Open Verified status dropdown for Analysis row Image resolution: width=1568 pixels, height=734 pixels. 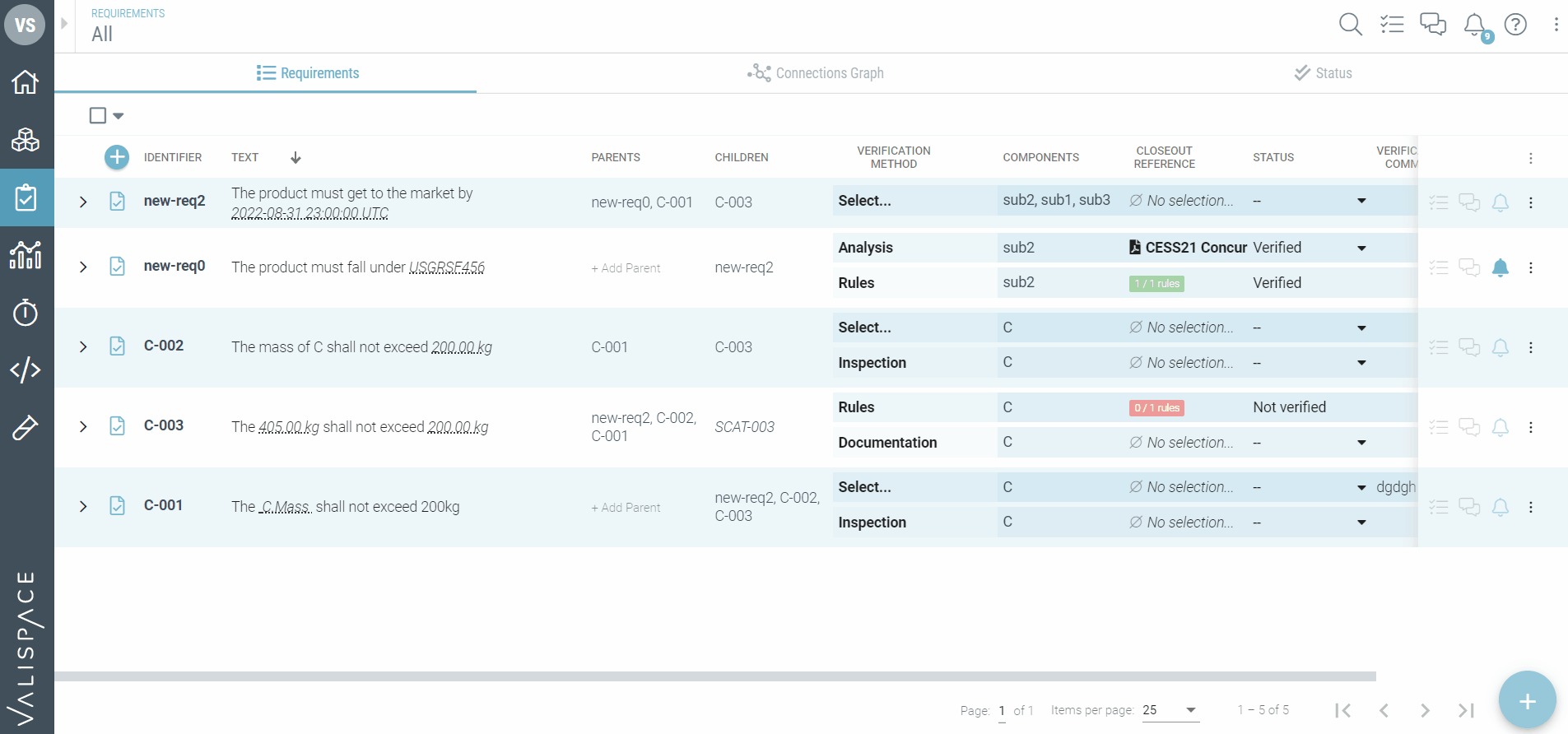1361,248
